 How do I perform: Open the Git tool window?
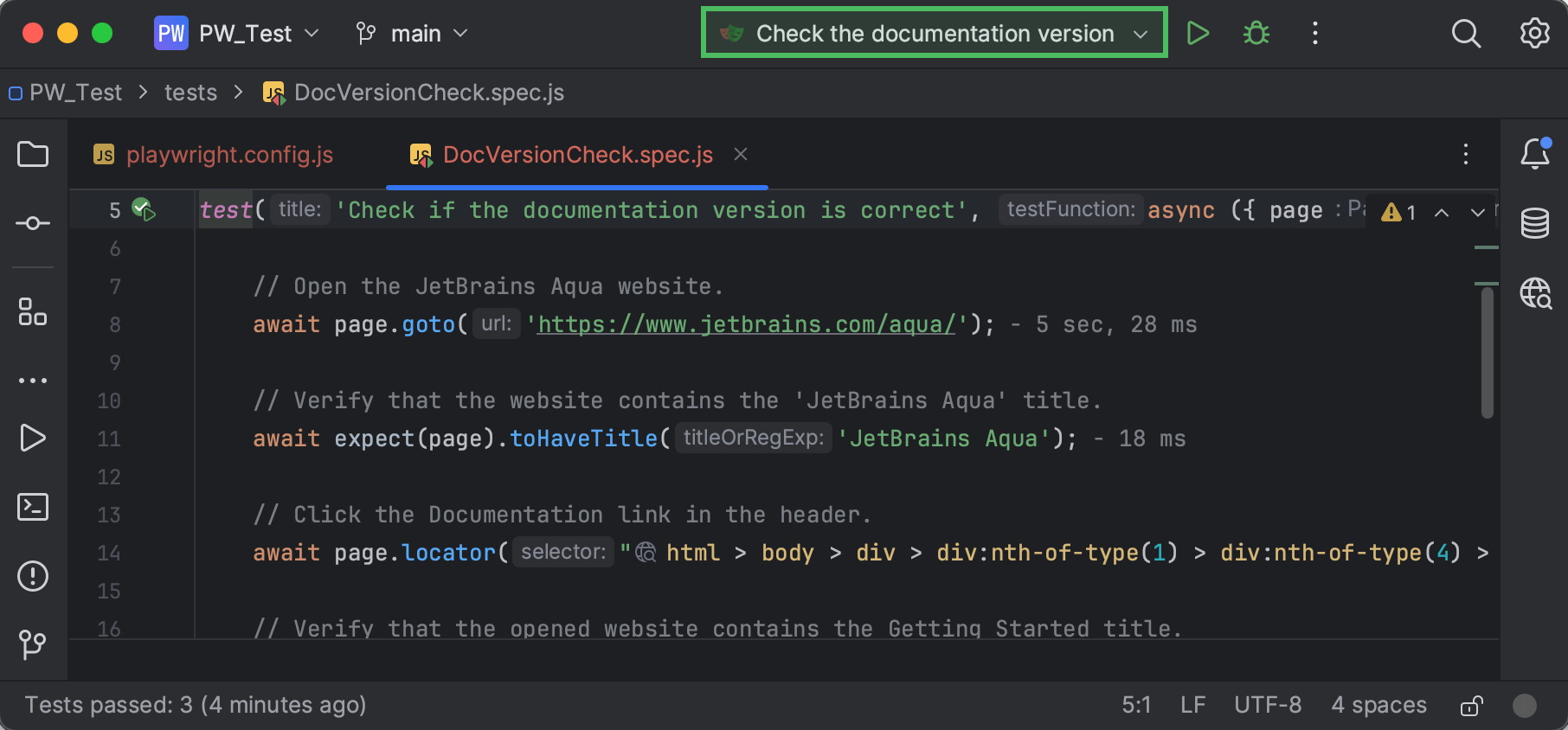click(33, 644)
